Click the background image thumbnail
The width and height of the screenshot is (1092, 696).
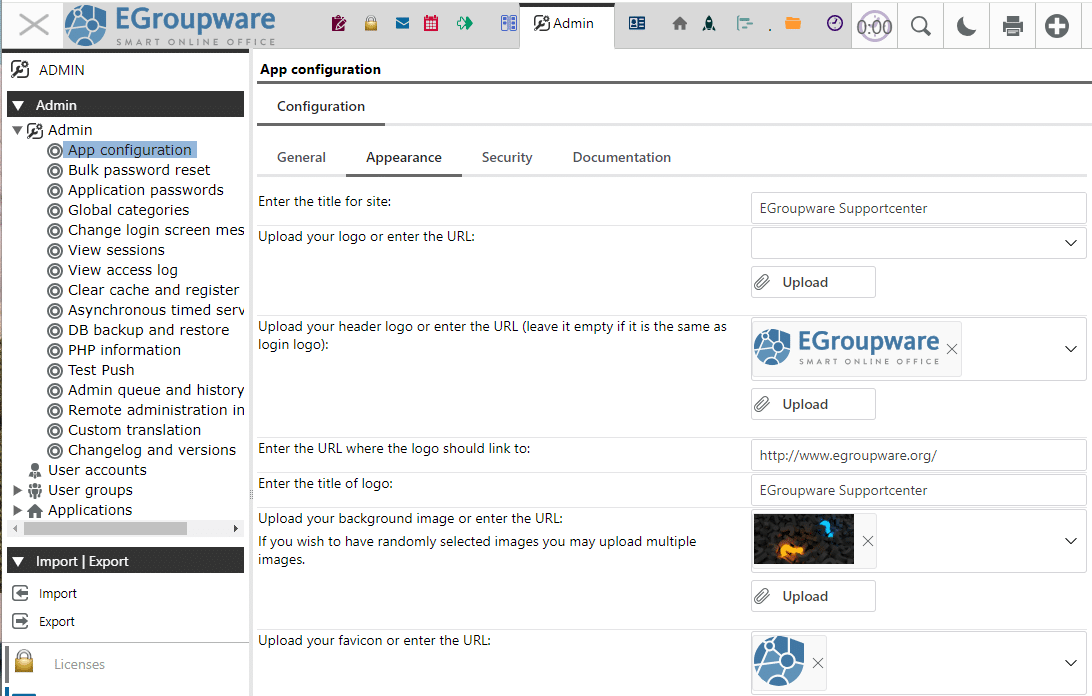click(803, 540)
